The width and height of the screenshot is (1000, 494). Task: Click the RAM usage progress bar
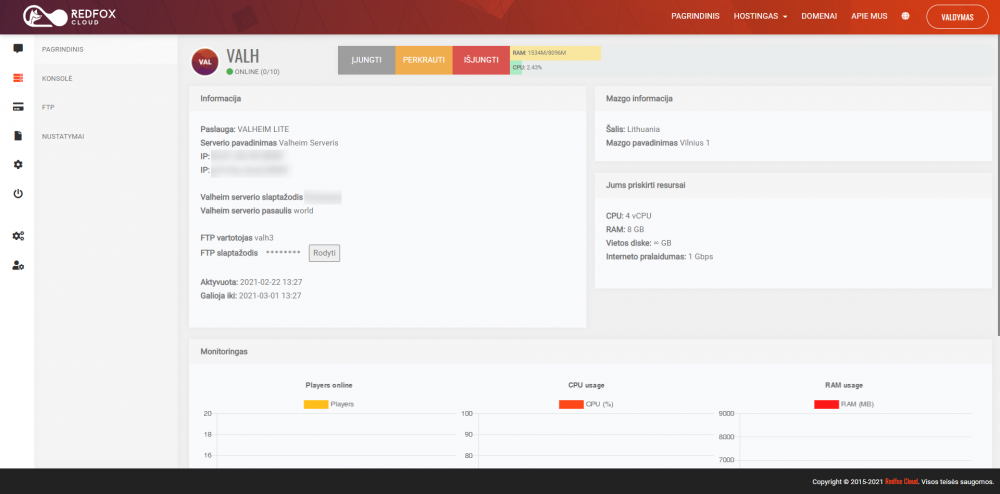[555, 54]
